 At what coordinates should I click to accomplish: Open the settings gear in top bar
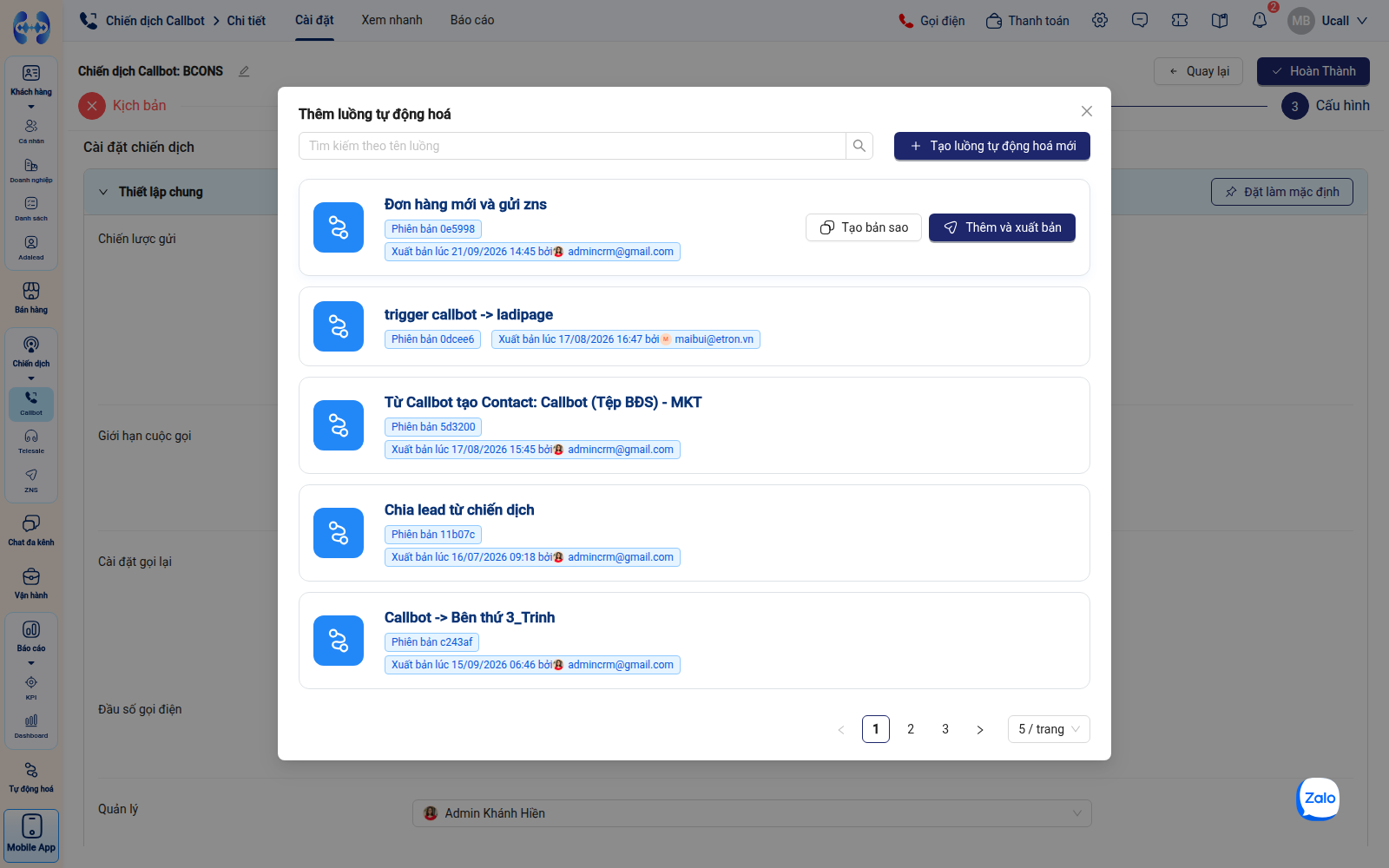pos(1100,20)
